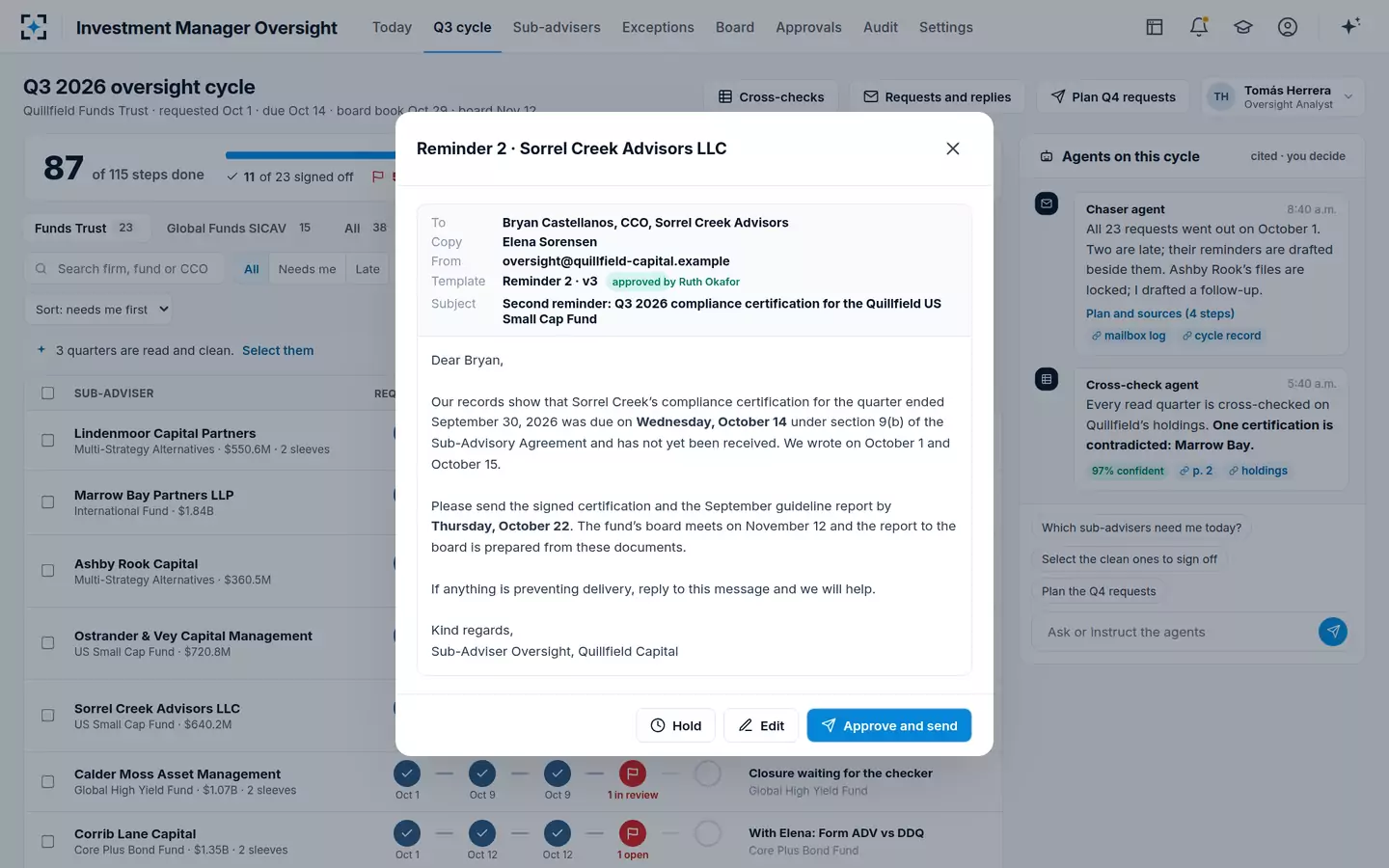Choose suggestion Which sub-advisers need me today?

point(1141,528)
